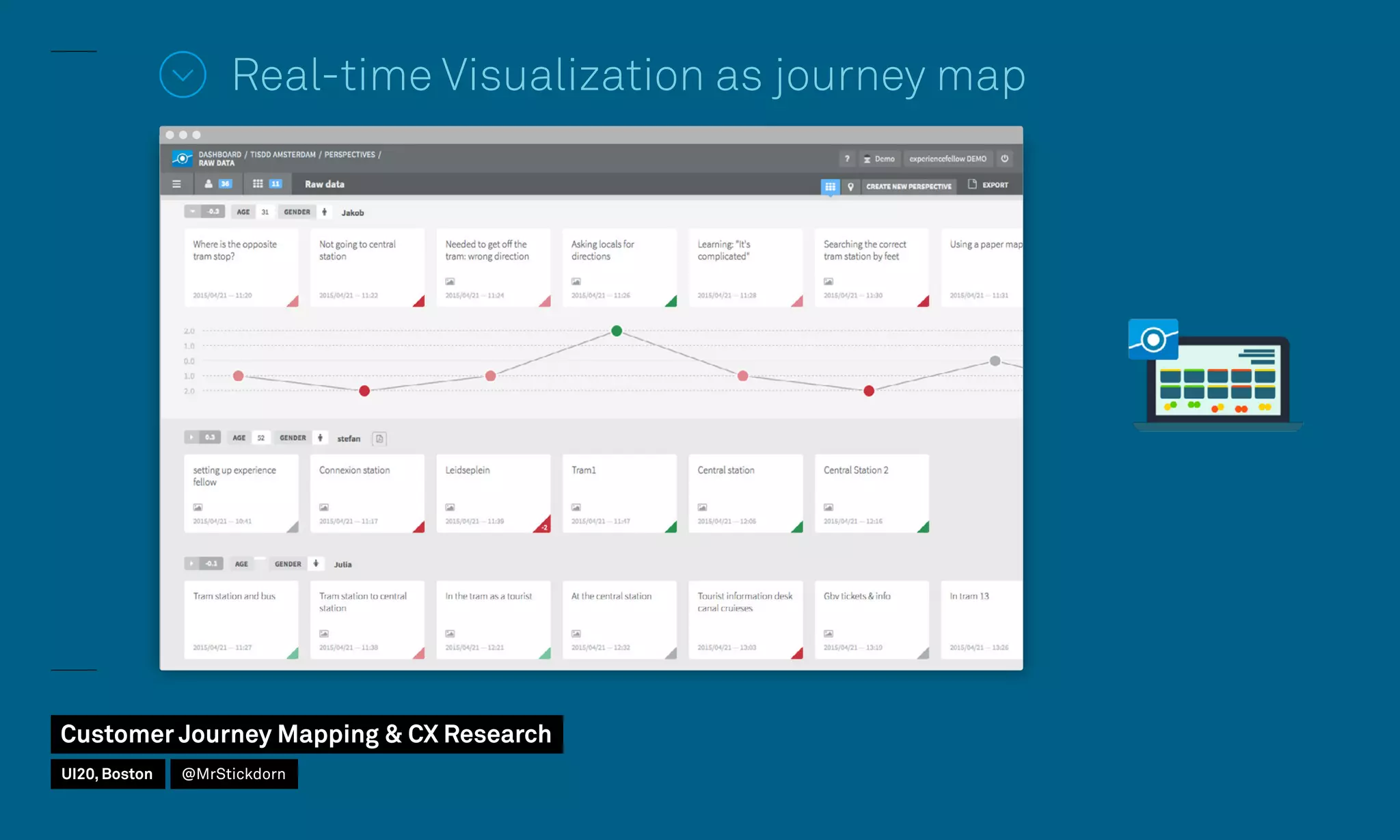Click the circled down-arrow beside slide title
Screen dimensions: 1400x840
pos(183,74)
